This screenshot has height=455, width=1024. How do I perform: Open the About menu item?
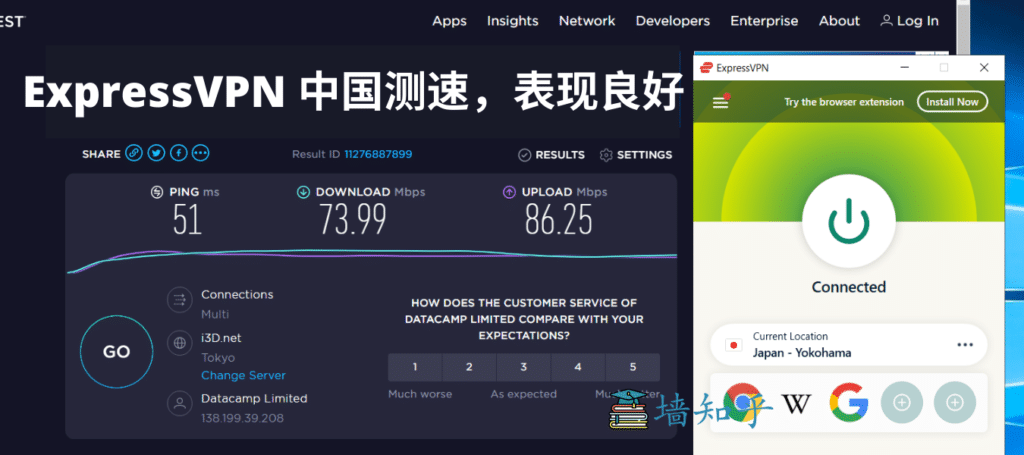[839, 21]
